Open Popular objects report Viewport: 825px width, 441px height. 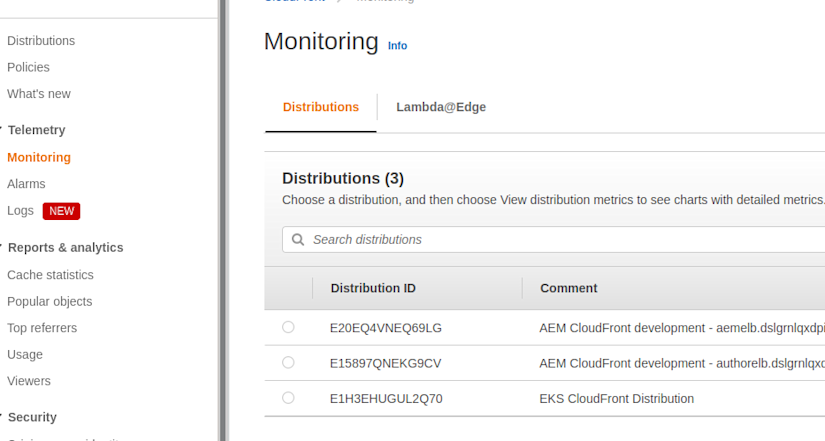click(x=50, y=302)
